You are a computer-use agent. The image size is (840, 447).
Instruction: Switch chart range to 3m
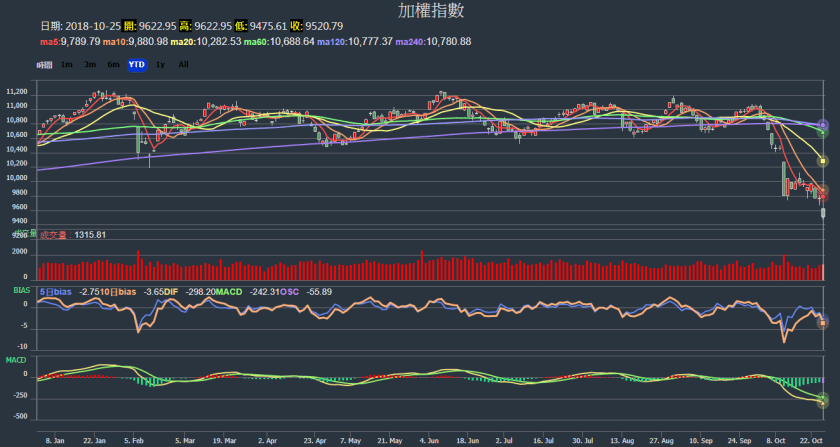point(90,64)
